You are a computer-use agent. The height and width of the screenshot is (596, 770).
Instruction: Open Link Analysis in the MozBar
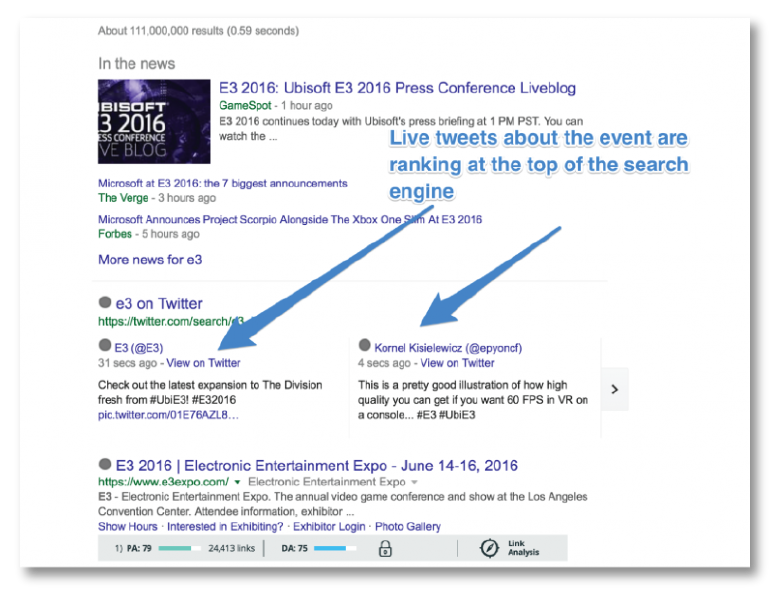[523, 548]
